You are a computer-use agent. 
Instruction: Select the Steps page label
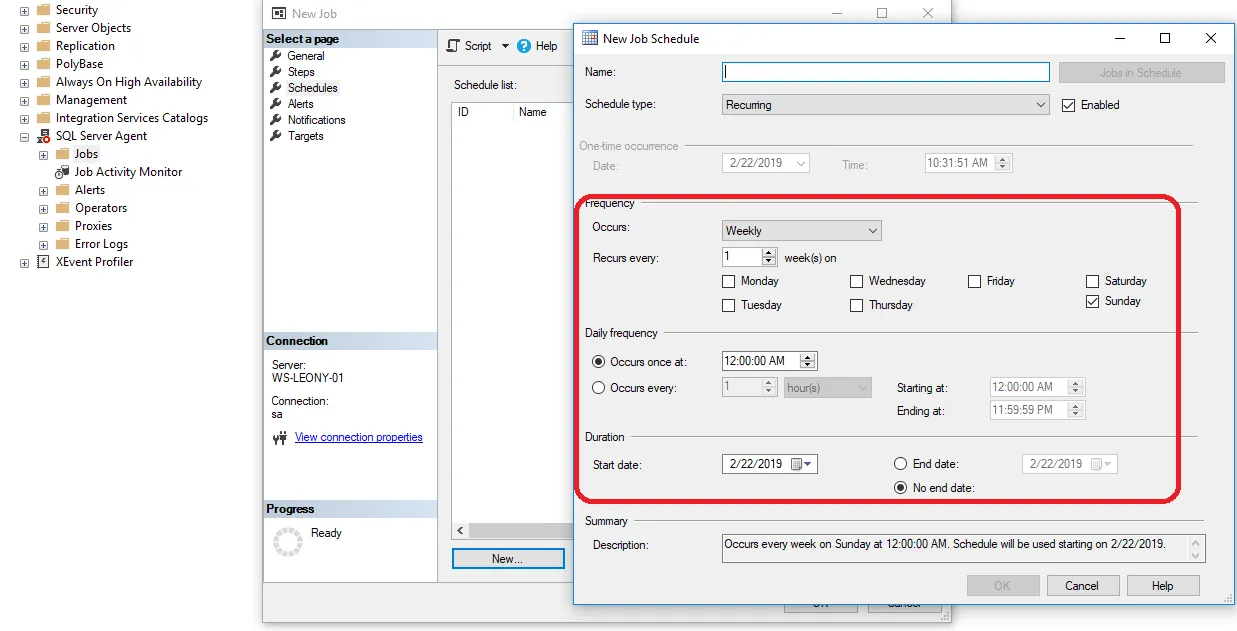click(x=301, y=72)
